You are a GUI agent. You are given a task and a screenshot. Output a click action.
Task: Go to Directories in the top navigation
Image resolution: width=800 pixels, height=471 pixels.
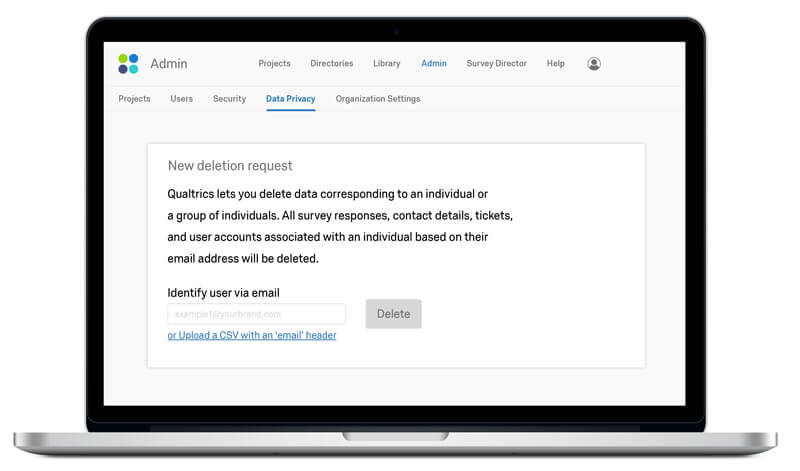(332, 63)
